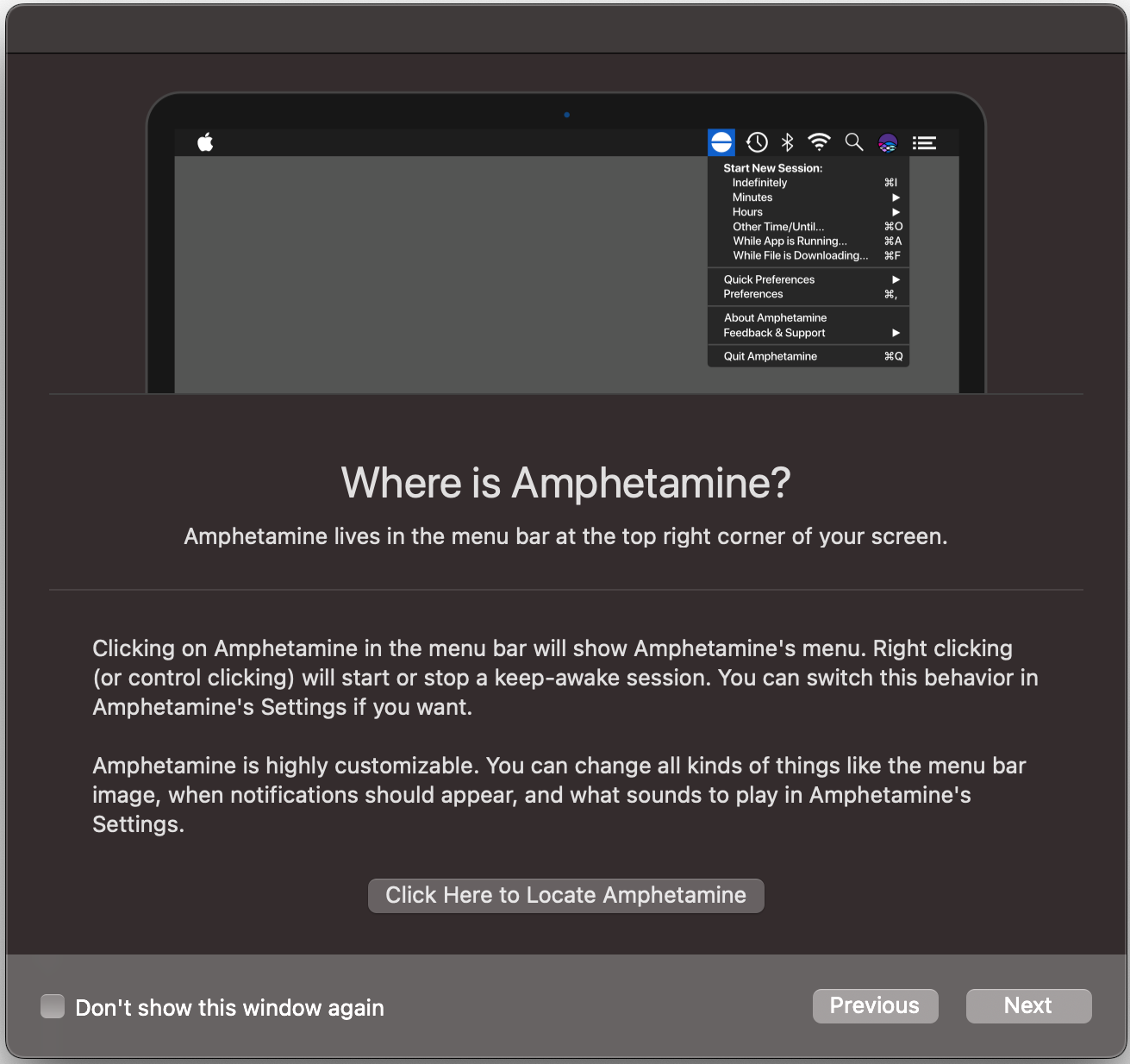Click the submenu arrow beside Quick Preferences
The image size is (1130, 1064).
coord(896,279)
